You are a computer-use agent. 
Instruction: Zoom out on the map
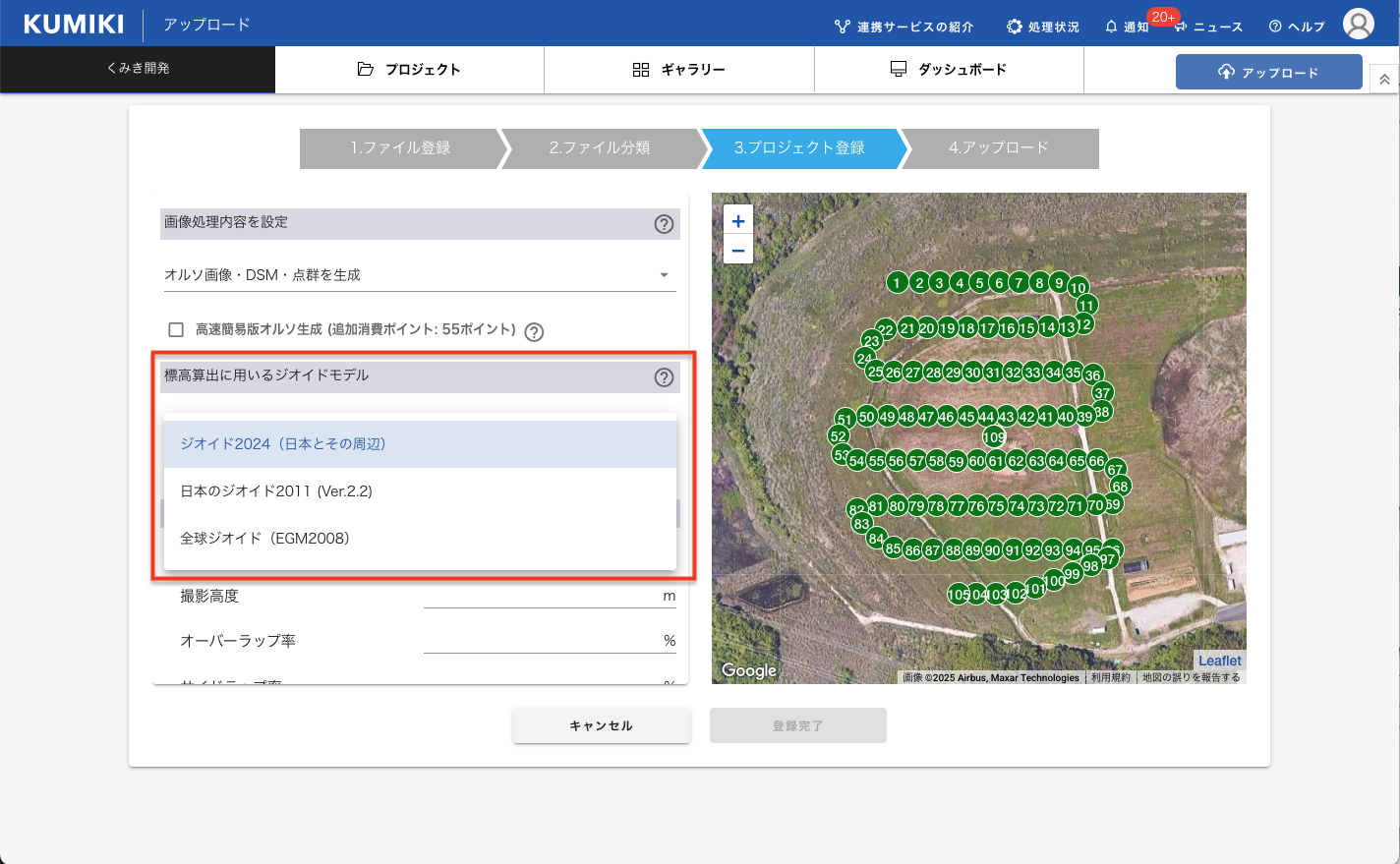coord(738,251)
